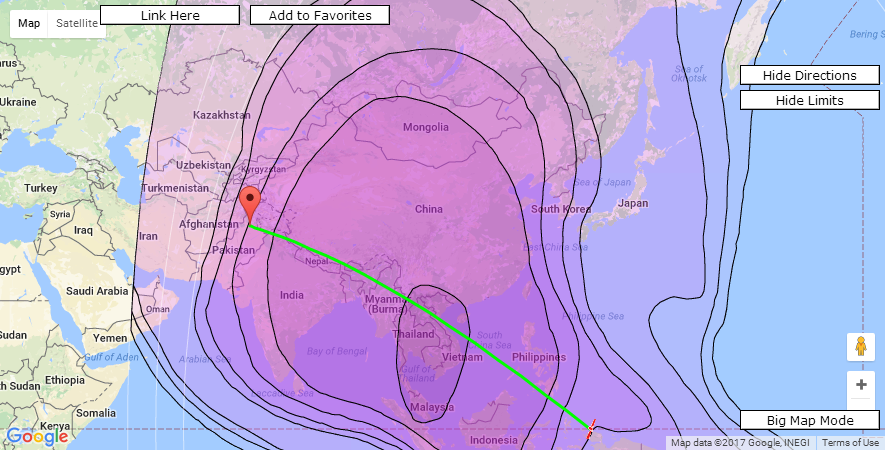This screenshot has height=452, width=888.
Task: Click the China label on the map
Action: (428, 209)
